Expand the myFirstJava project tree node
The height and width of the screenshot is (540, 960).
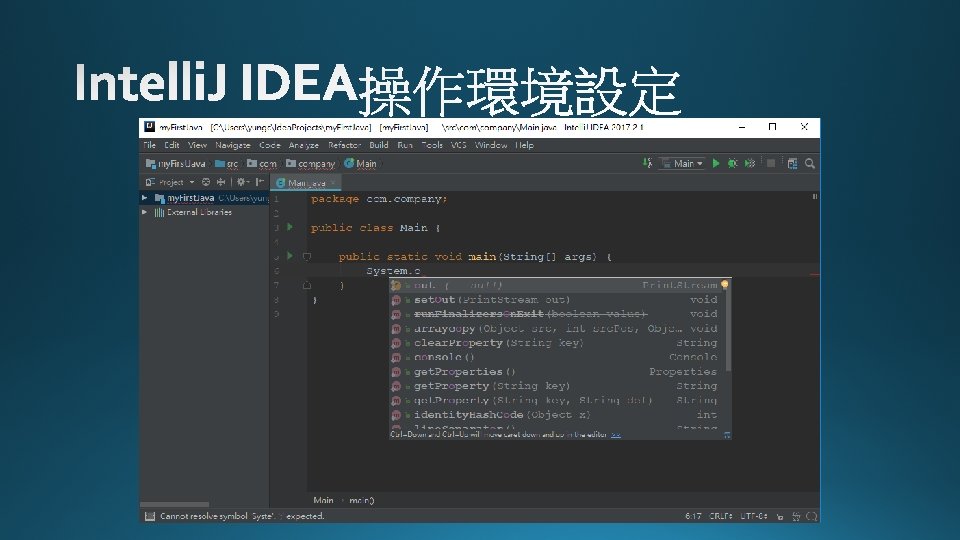[x=144, y=198]
